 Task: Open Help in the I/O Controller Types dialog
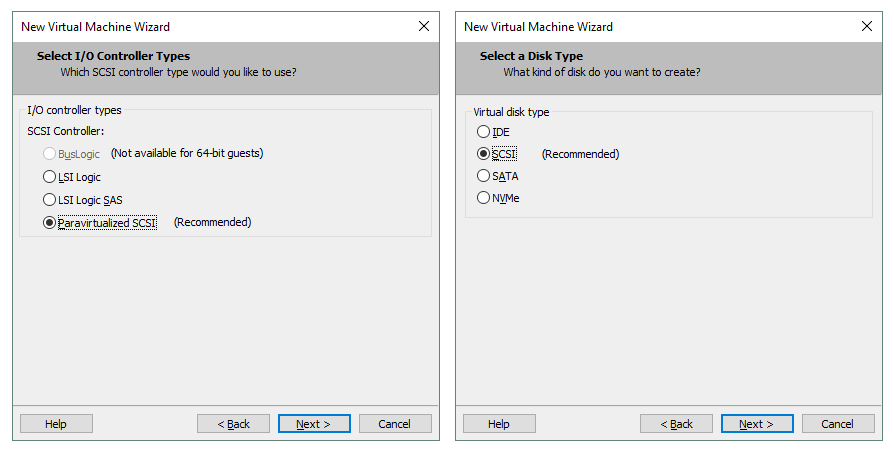[56, 424]
